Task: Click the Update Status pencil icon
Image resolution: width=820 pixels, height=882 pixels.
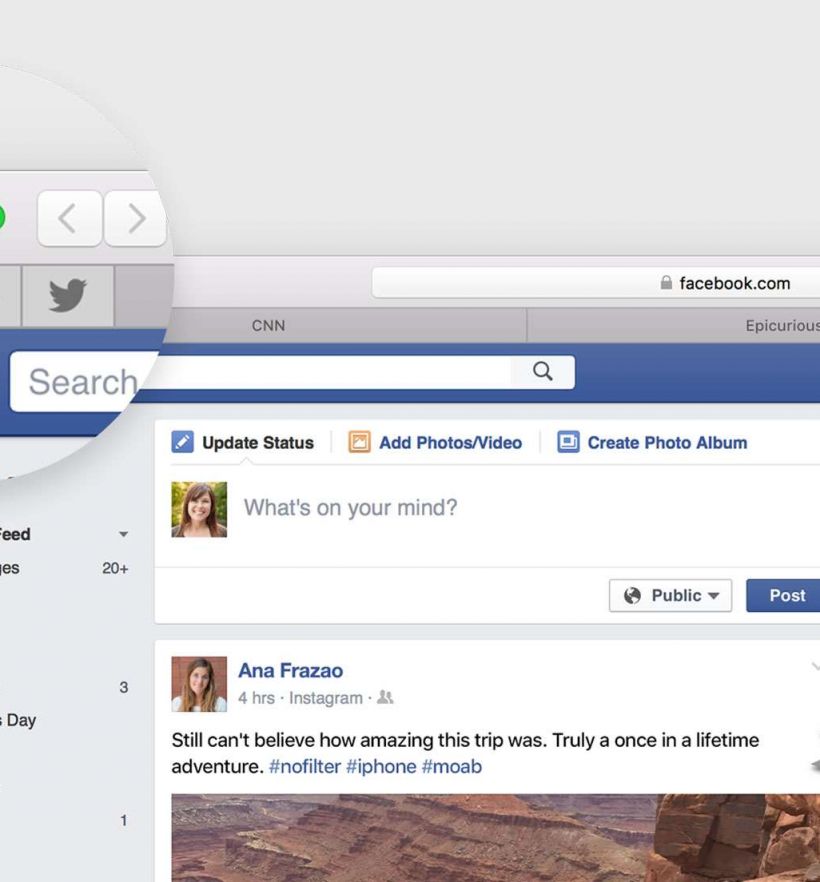Action: click(x=182, y=442)
